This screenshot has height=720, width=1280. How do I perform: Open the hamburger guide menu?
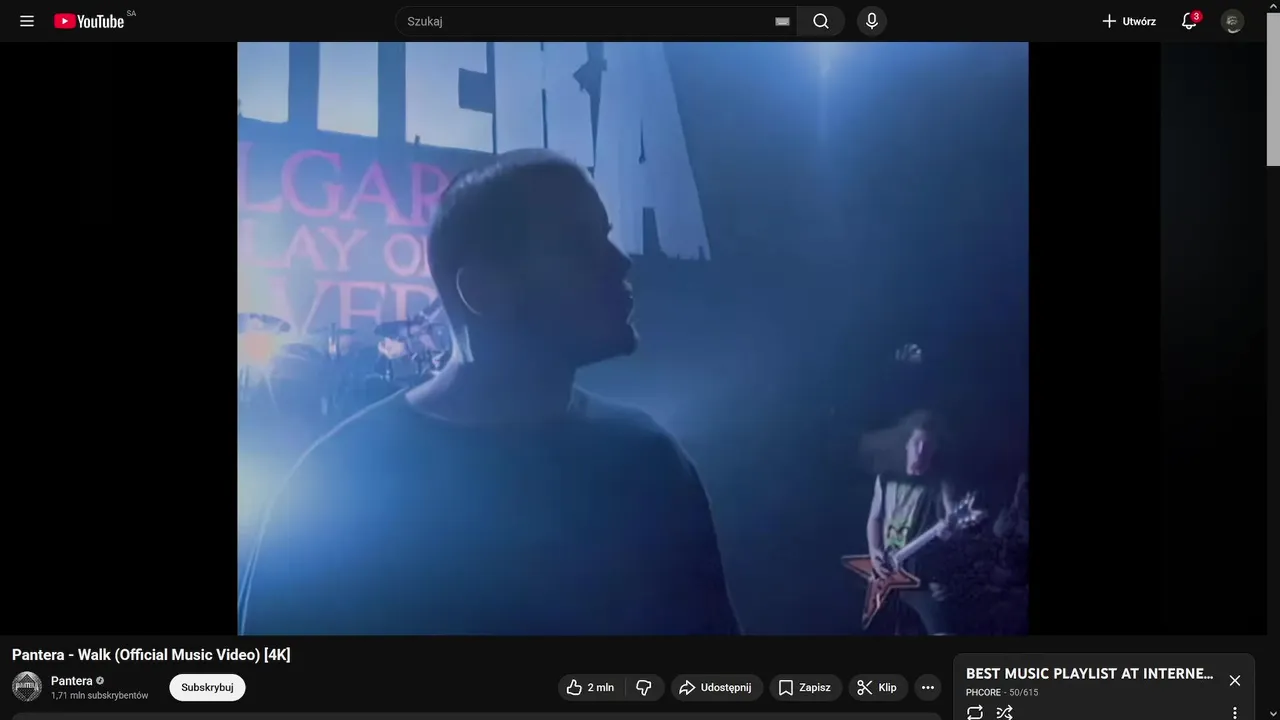coord(27,21)
